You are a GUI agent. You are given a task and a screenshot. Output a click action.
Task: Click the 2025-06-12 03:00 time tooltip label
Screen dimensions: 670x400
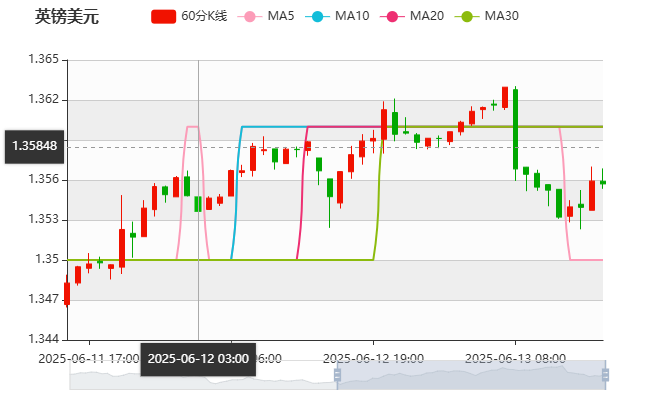pos(198,358)
